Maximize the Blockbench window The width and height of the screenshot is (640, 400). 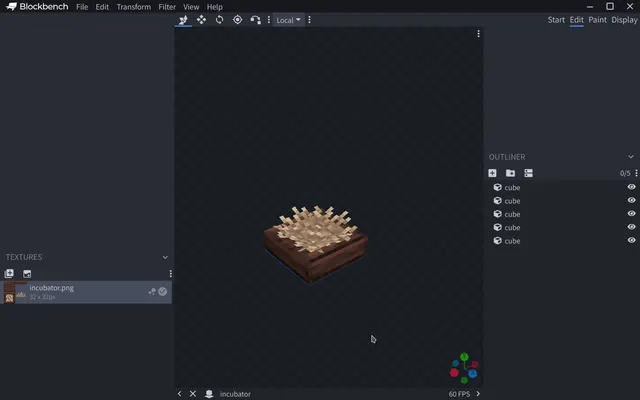[x=610, y=6]
